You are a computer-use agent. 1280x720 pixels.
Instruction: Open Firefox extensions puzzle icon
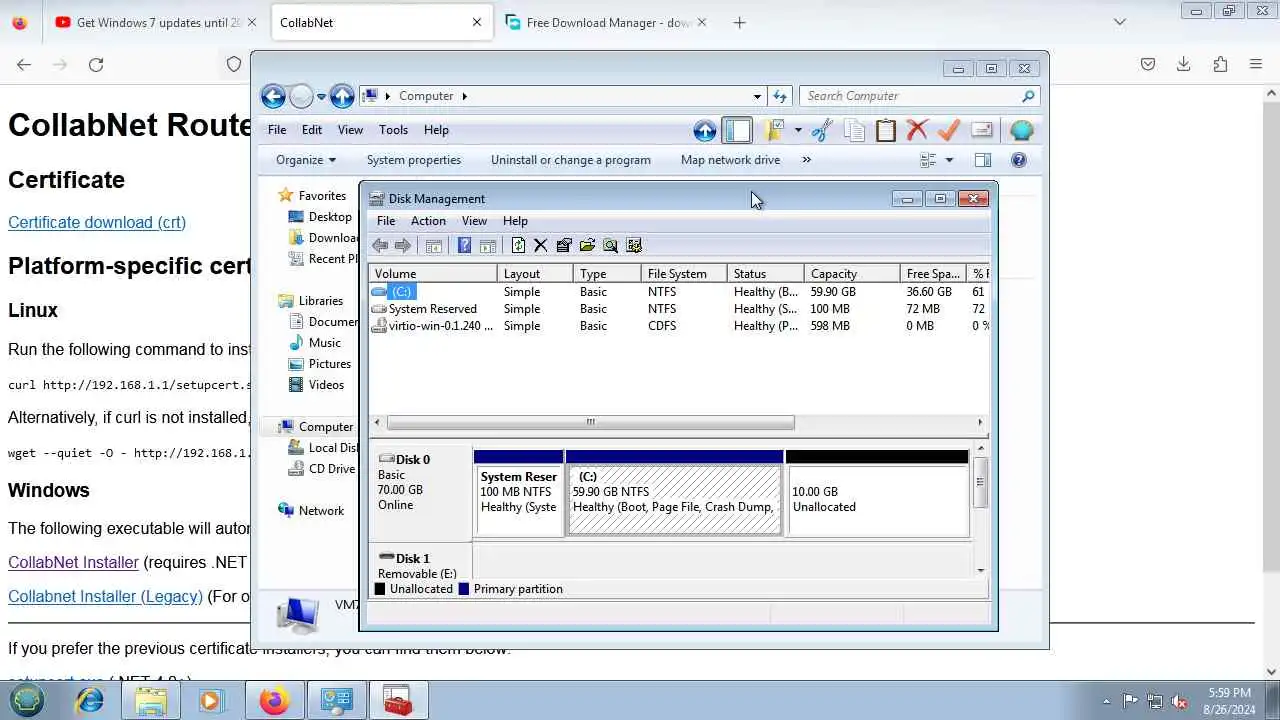click(1220, 64)
